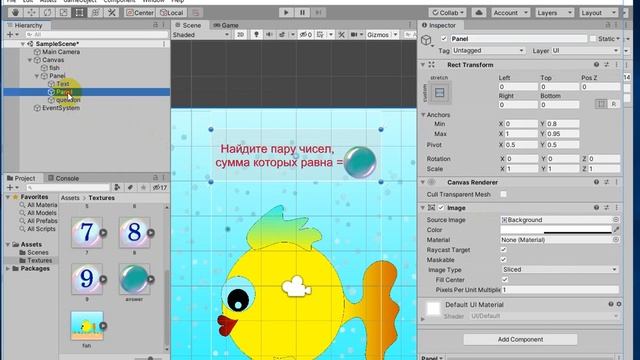Collapse the parent Panel object
640x360 pixels.
tap(37, 76)
